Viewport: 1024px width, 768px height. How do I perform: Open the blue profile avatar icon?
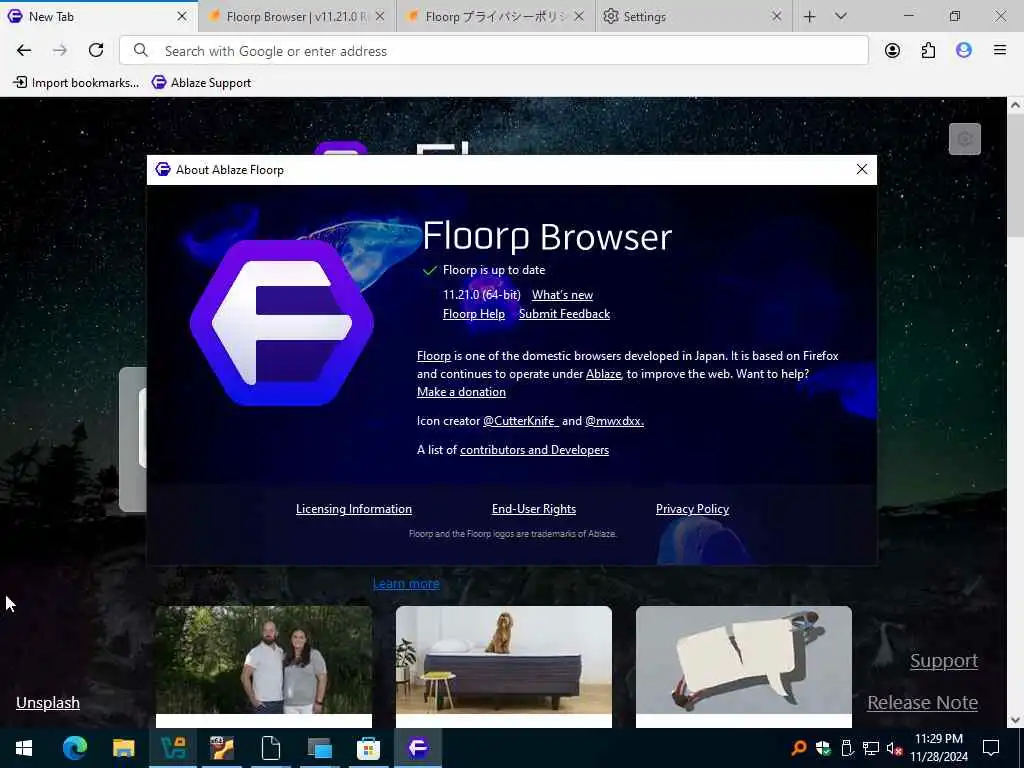coord(963,50)
